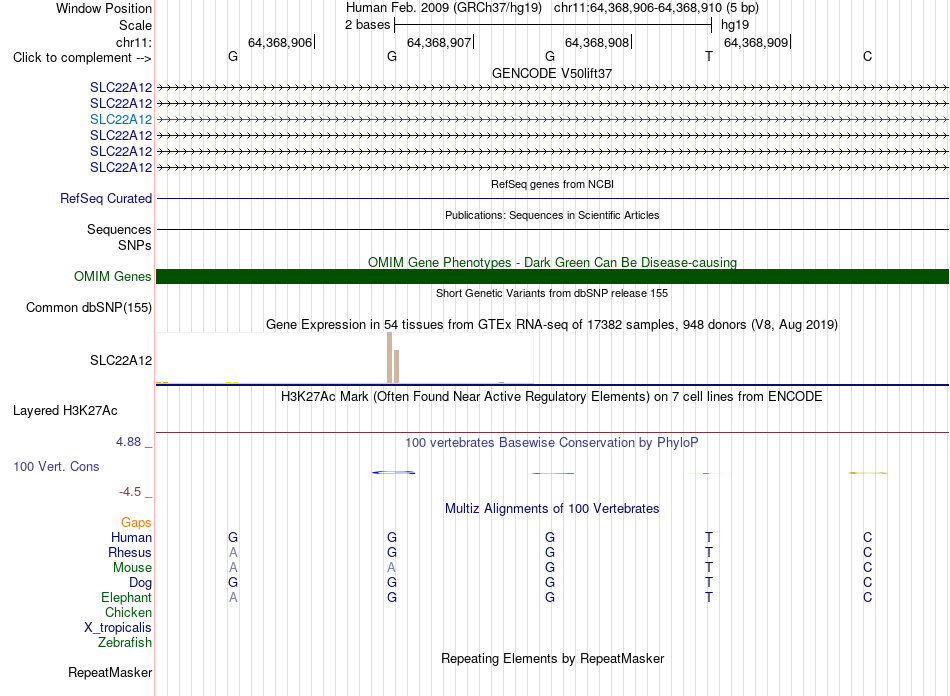The image size is (950, 696).
Task: Click the 2 bases scale bar
Action: pyautogui.click(x=553, y=25)
